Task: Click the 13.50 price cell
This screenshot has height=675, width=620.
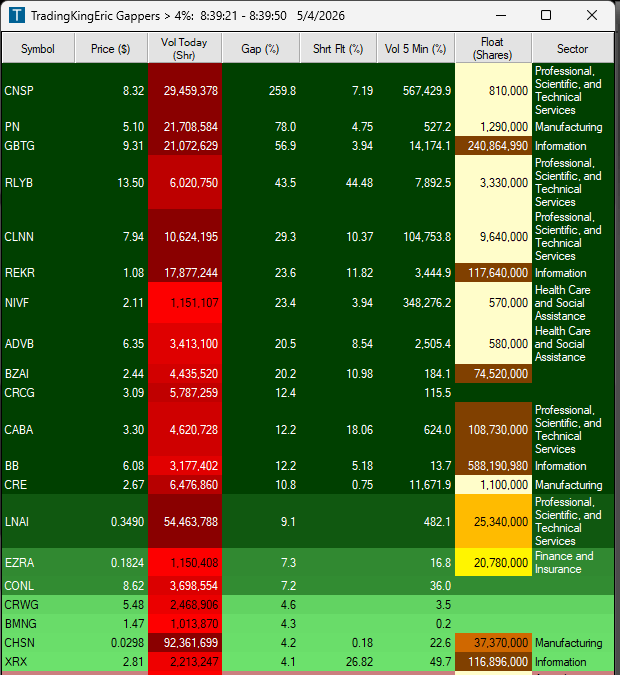Action: (111, 183)
